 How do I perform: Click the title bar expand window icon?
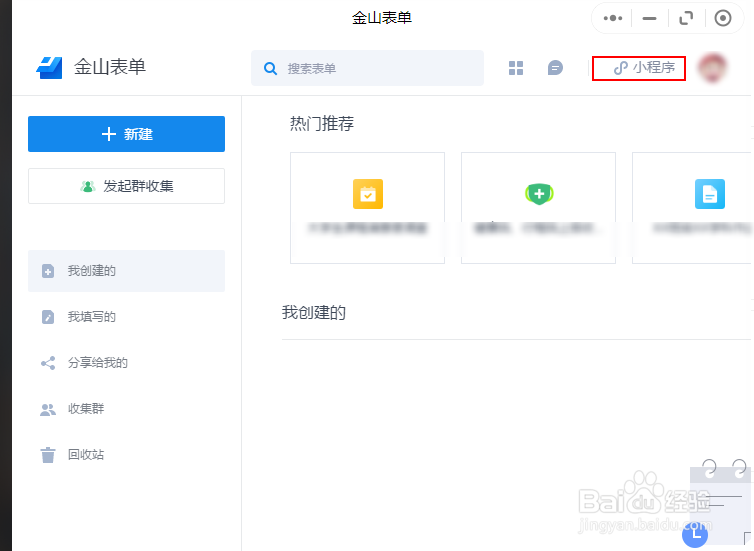click(x=686, y=18)
